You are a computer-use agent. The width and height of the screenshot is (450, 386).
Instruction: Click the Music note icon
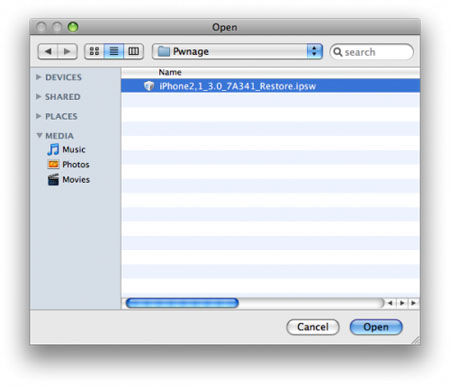point(53,149)
